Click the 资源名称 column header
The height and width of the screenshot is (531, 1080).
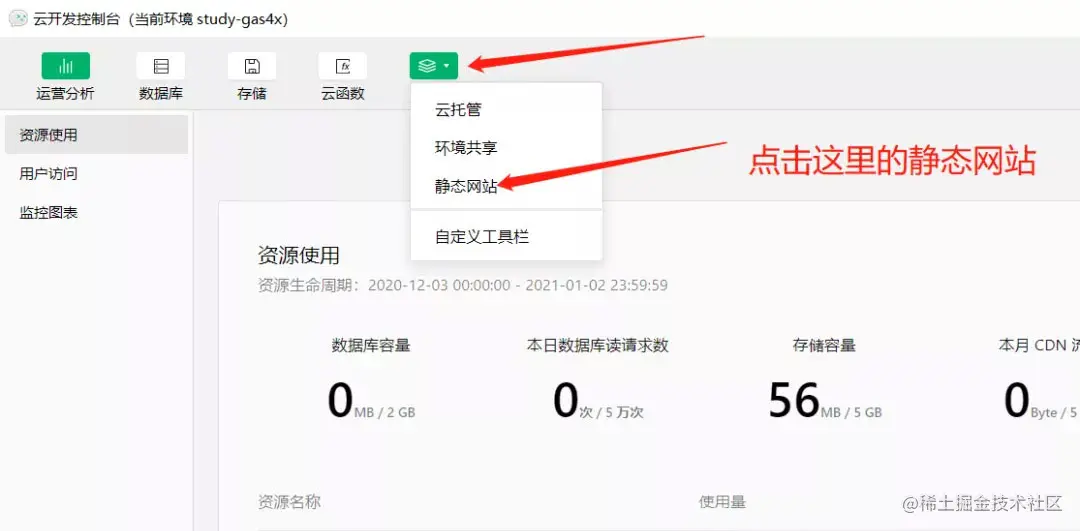click(289, 501)
